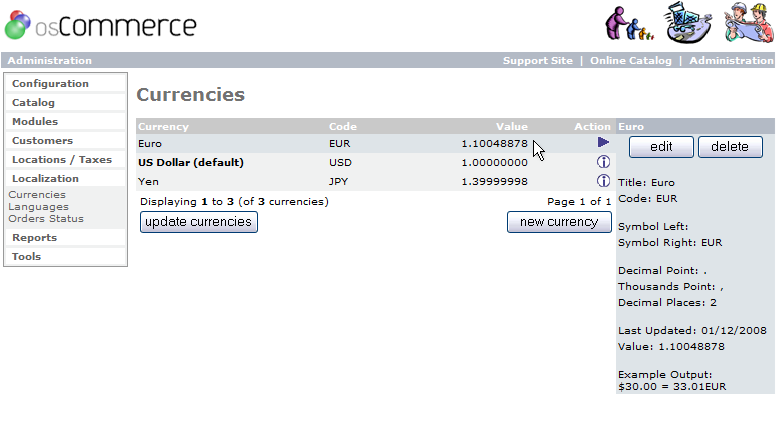Click 'Value: 1.10048878' in details panel
This screenshot has width=776, height=422.
pyautogui.click(x=671, y=346)
